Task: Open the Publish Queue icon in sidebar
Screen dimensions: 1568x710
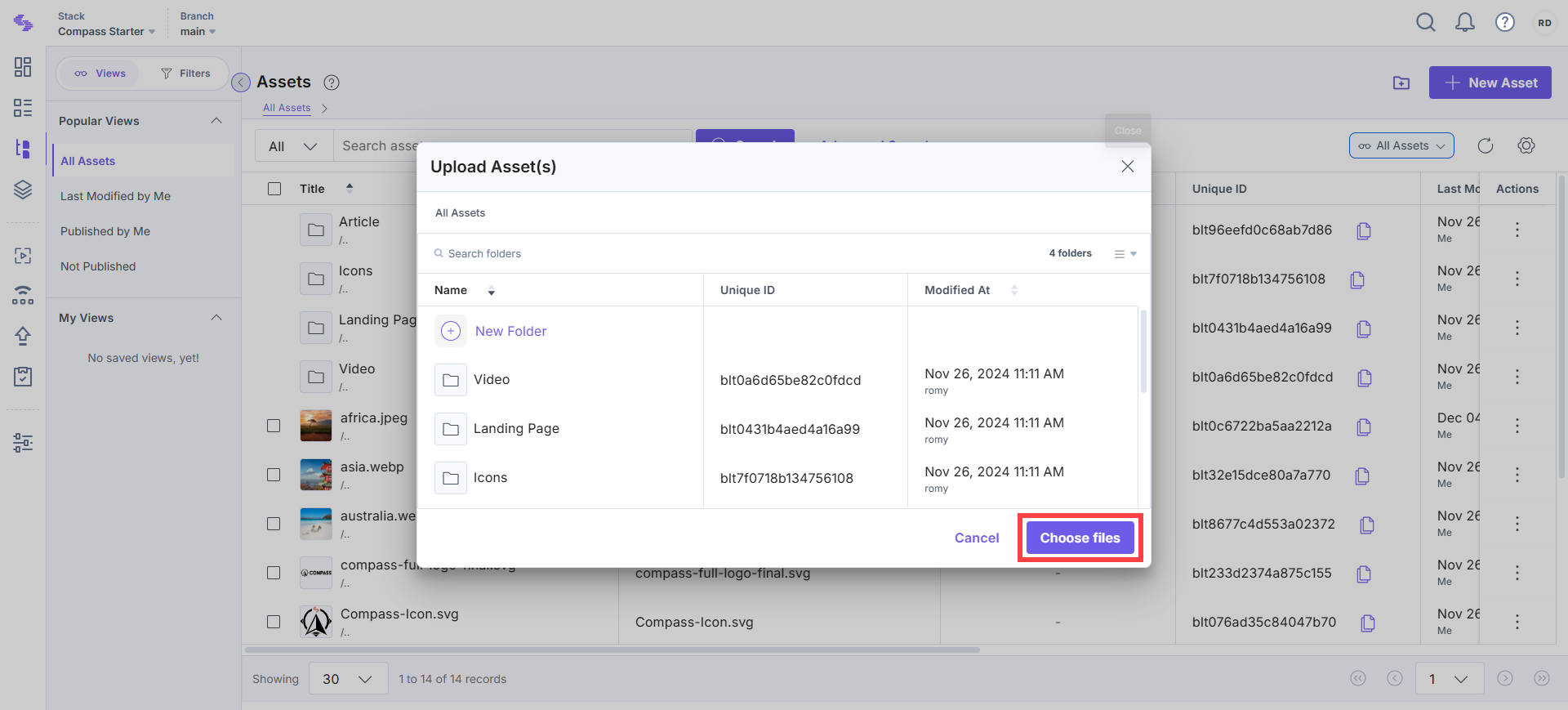Action: coord(23,256)
